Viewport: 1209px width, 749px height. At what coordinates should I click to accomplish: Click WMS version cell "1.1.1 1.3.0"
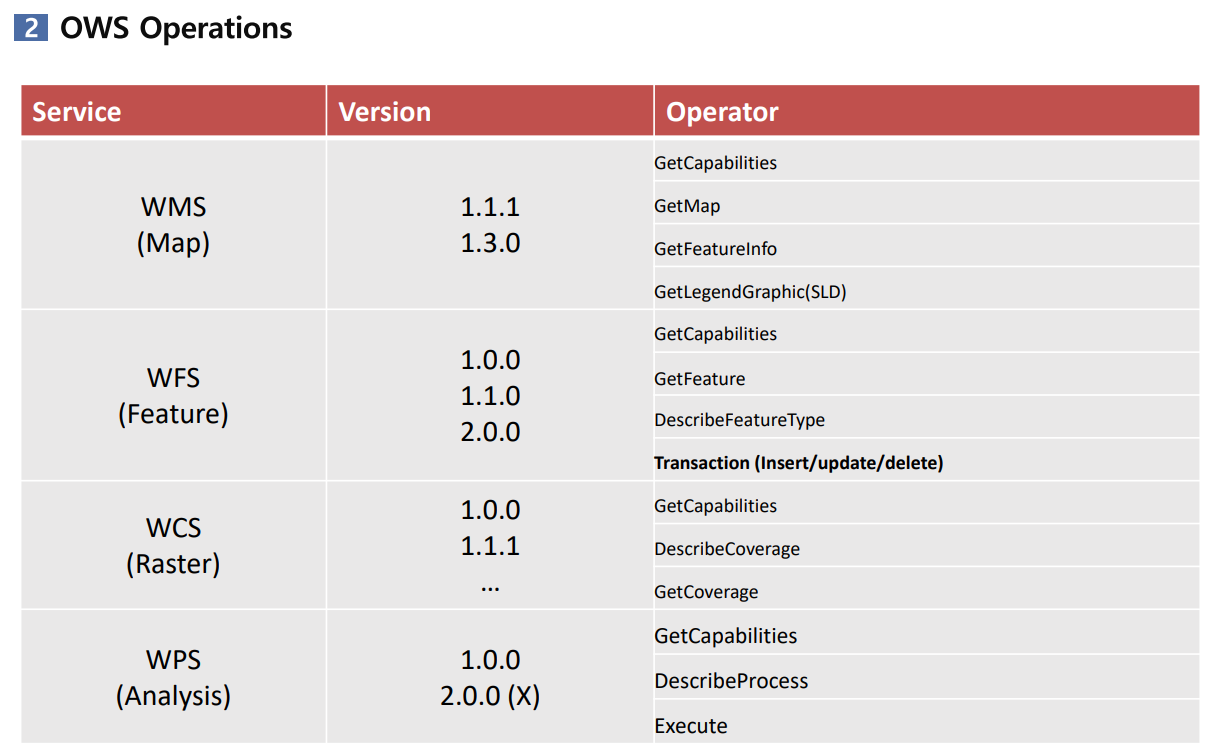tap(490, 224)
